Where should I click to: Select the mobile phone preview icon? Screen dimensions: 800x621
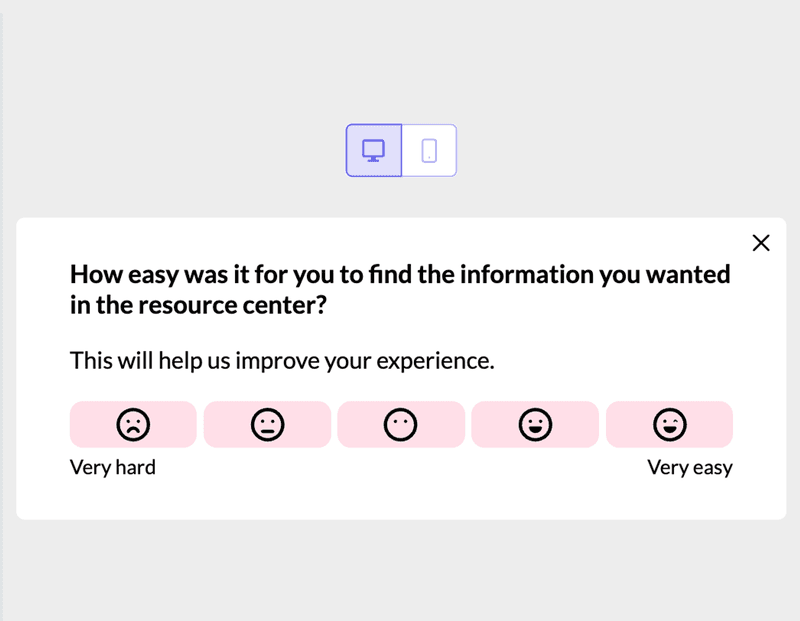tap(428, 149)
